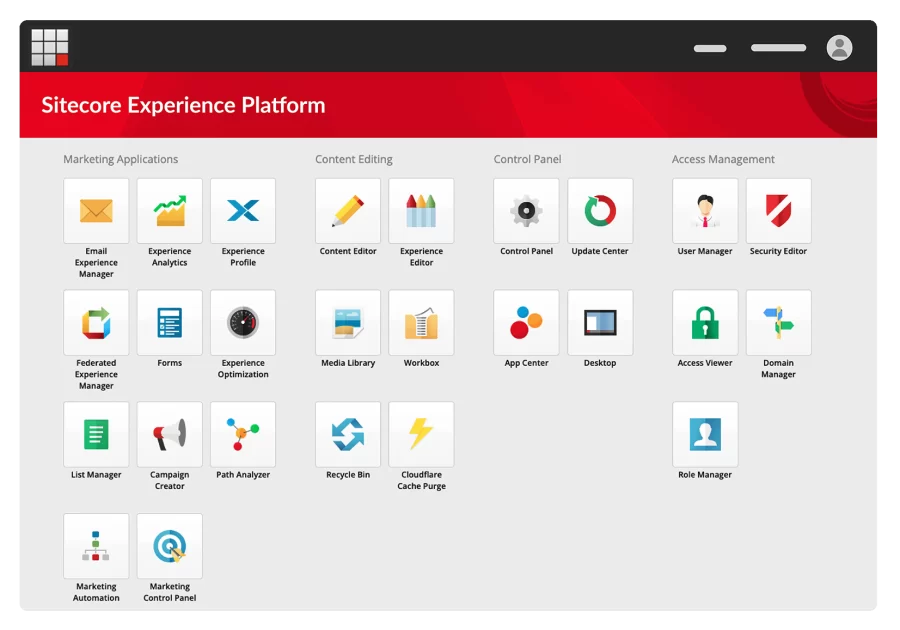Open Federated Experience Manager
This screenshot has height=630, width=900.
pyautogui.click(x=96, y=322)
